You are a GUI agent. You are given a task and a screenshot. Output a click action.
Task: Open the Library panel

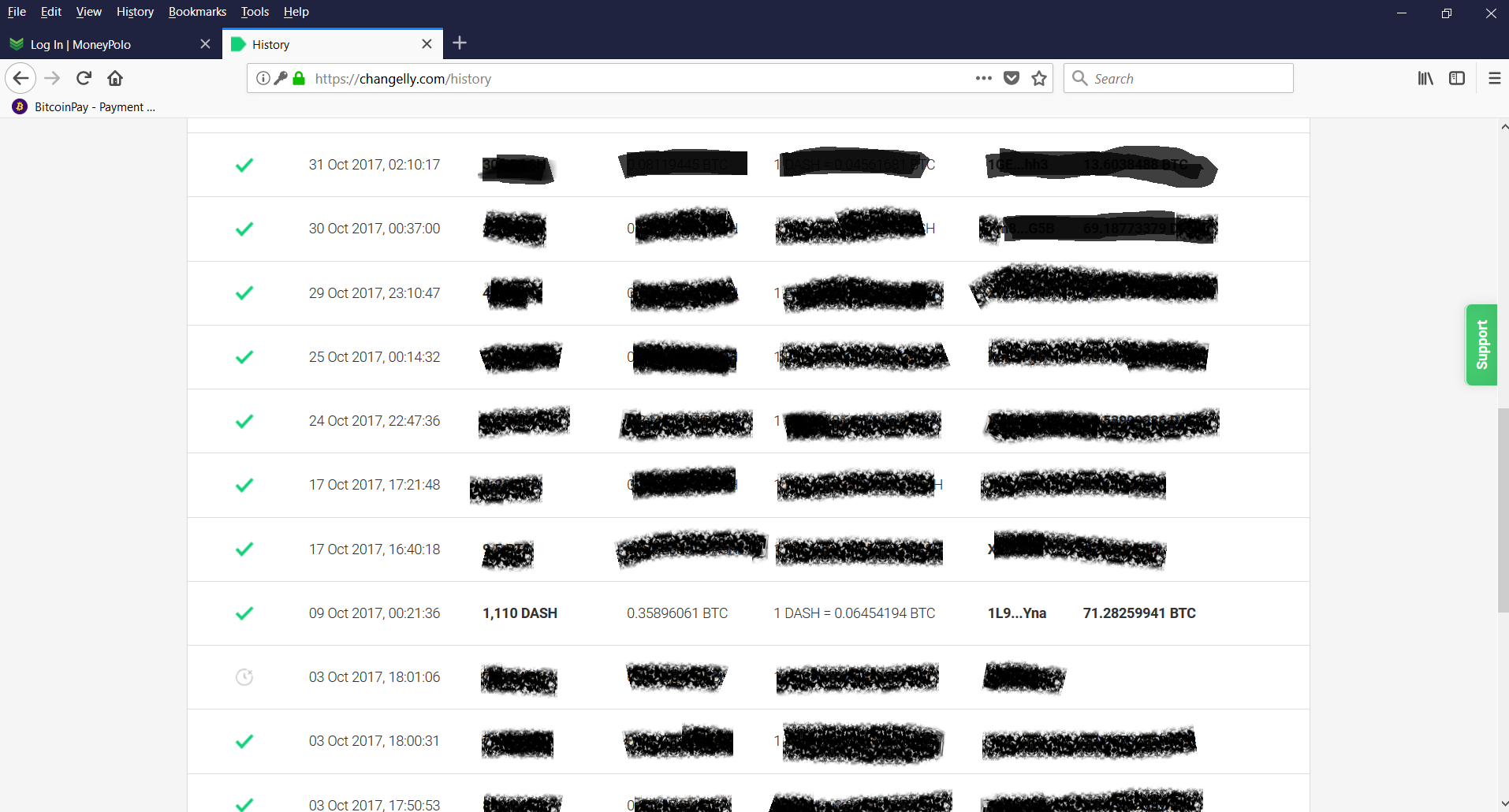click(x=1425, y=78)
